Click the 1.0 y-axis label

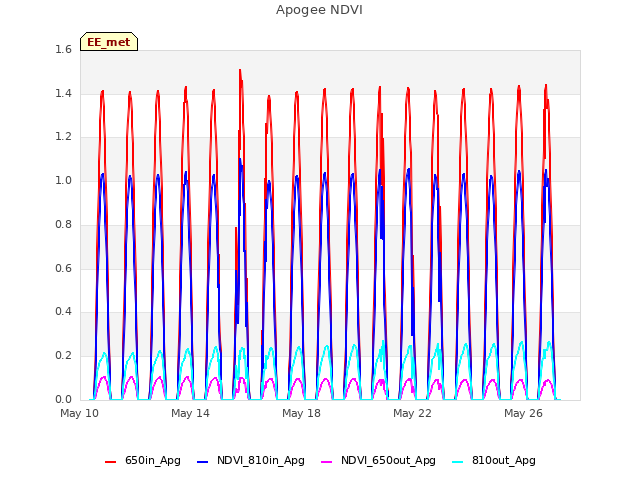pyautogui.click(x=63, y=180)
